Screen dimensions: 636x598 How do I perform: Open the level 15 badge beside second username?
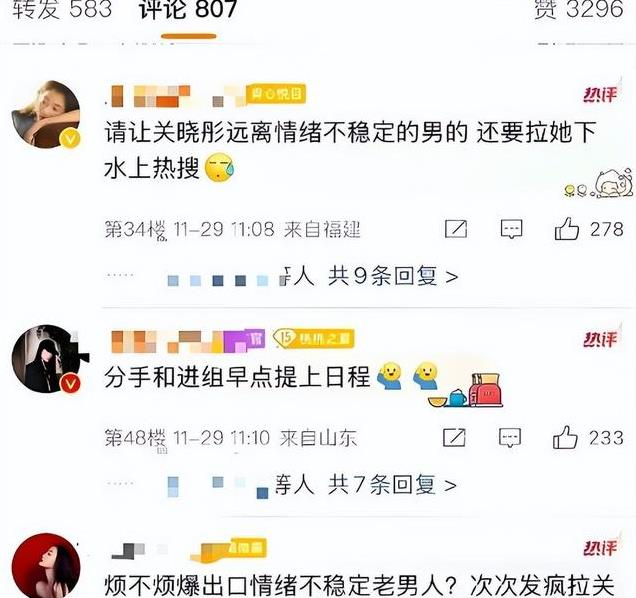tap(314, 338)
